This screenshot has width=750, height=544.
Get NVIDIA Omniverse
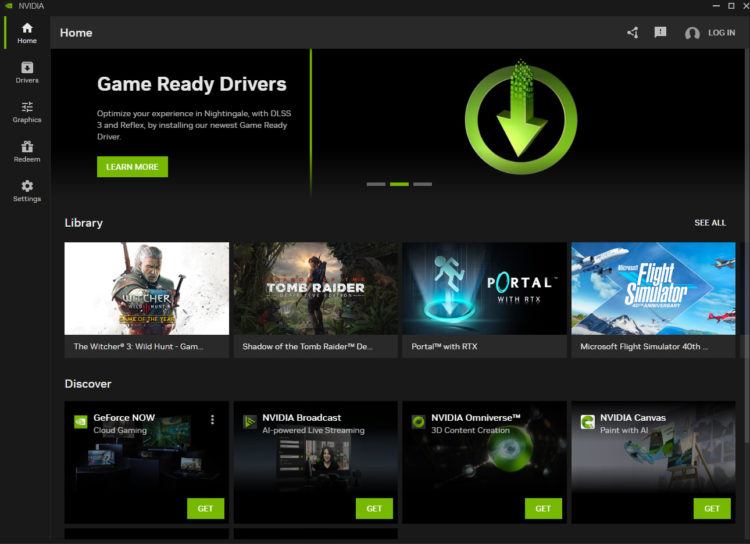543,508
